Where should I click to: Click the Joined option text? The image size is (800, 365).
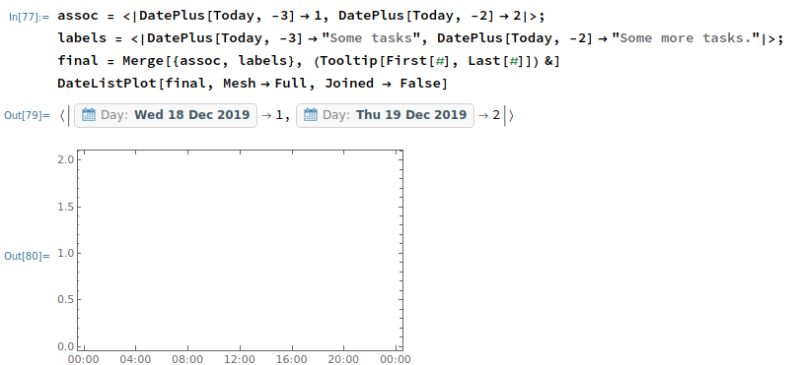pyautogui.click(x=349, y=83)
